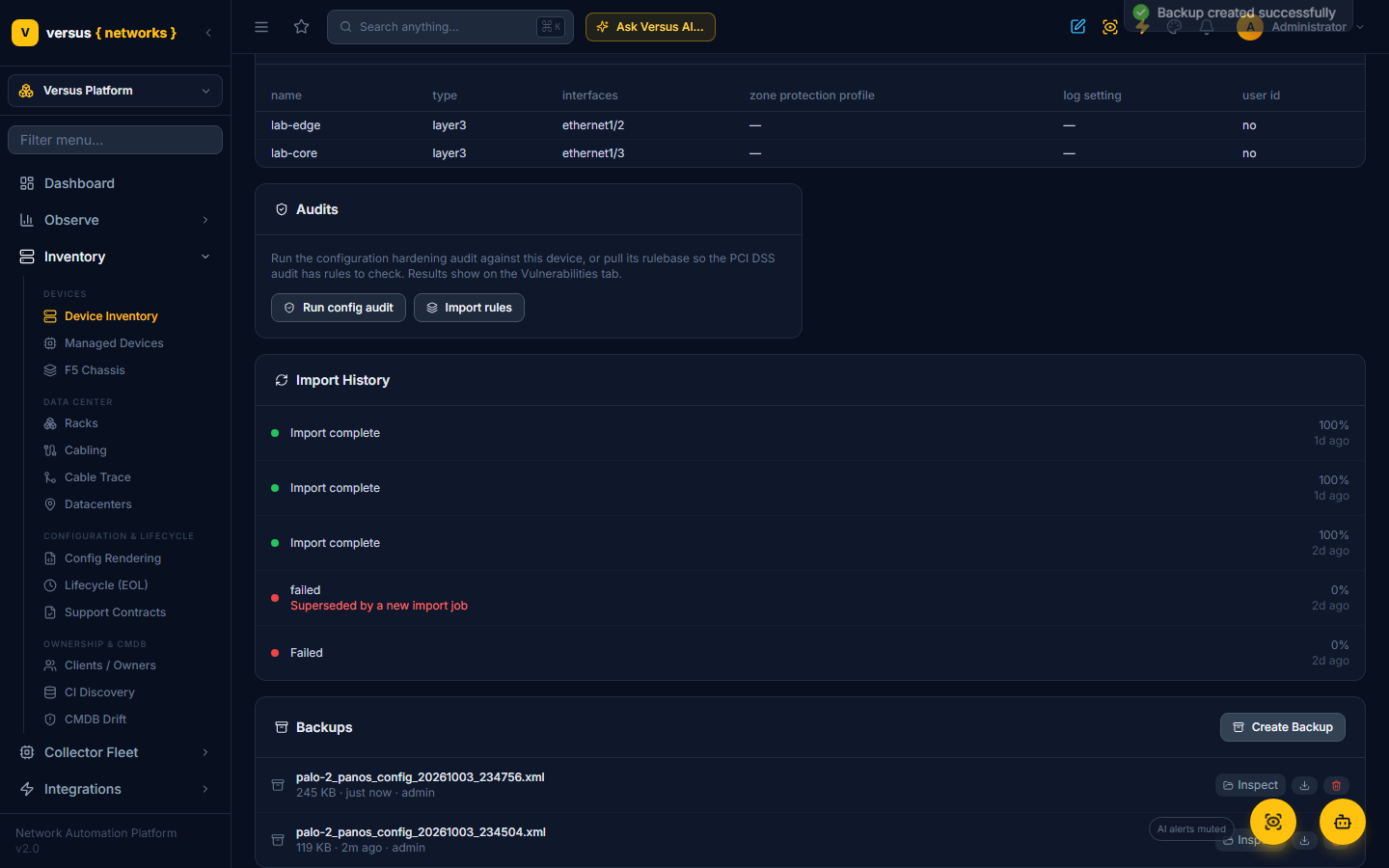The image size is (1389, 868).
Task: Open the floating robot assistant button
Action: 1343,822
